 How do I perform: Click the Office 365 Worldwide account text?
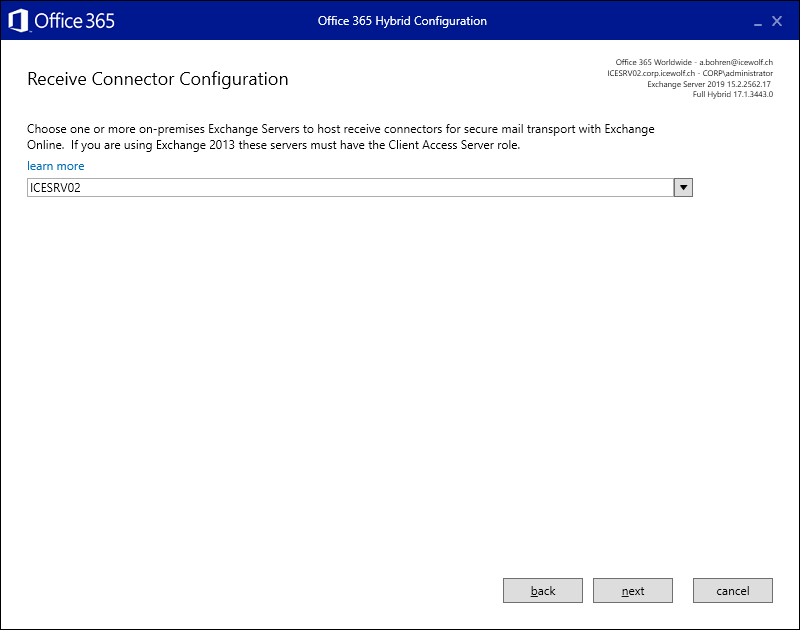(694, 62)
